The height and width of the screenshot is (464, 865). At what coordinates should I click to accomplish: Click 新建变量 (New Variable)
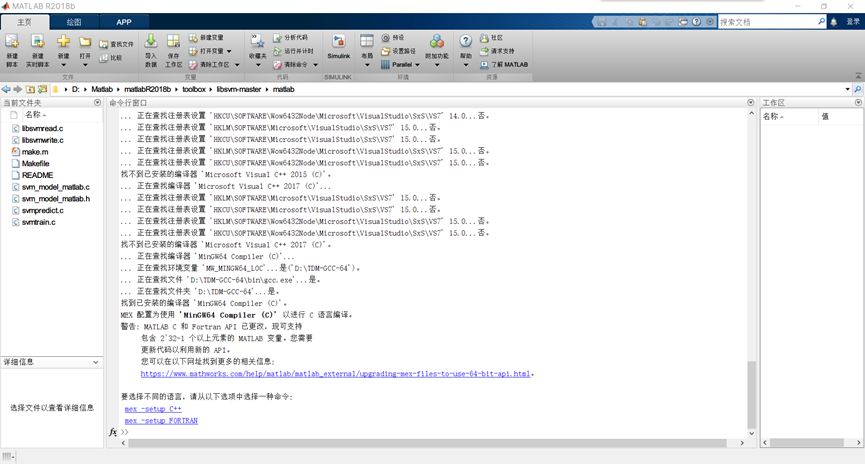coord(206,38)
